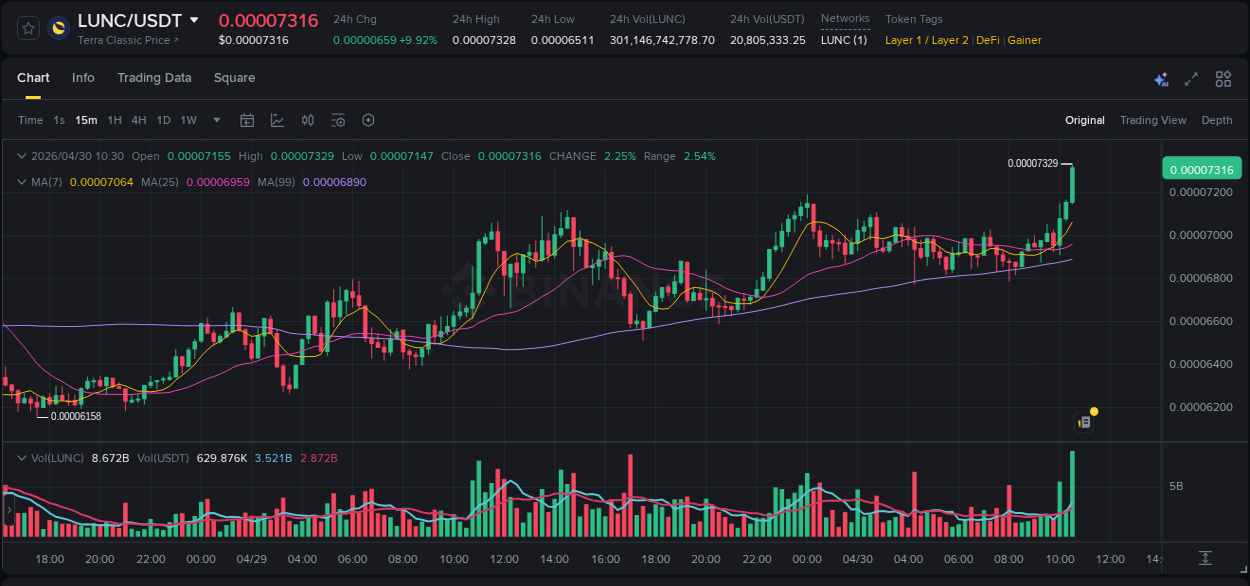Open the Trading Data tab
This screenshot has width=1250, height=586.
click(154, 78)
